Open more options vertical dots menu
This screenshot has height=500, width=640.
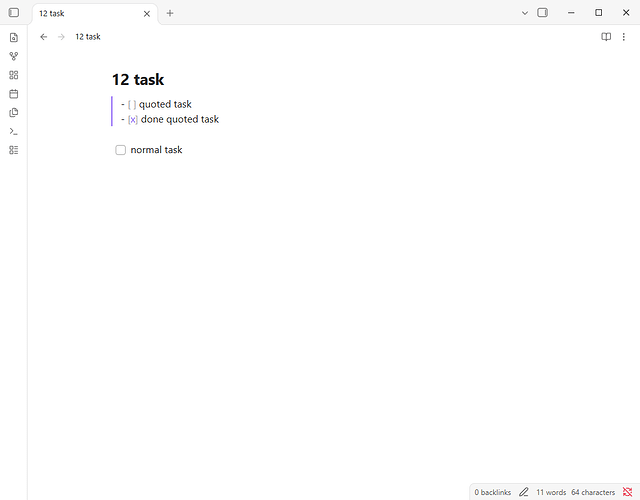tap(624, 37)
